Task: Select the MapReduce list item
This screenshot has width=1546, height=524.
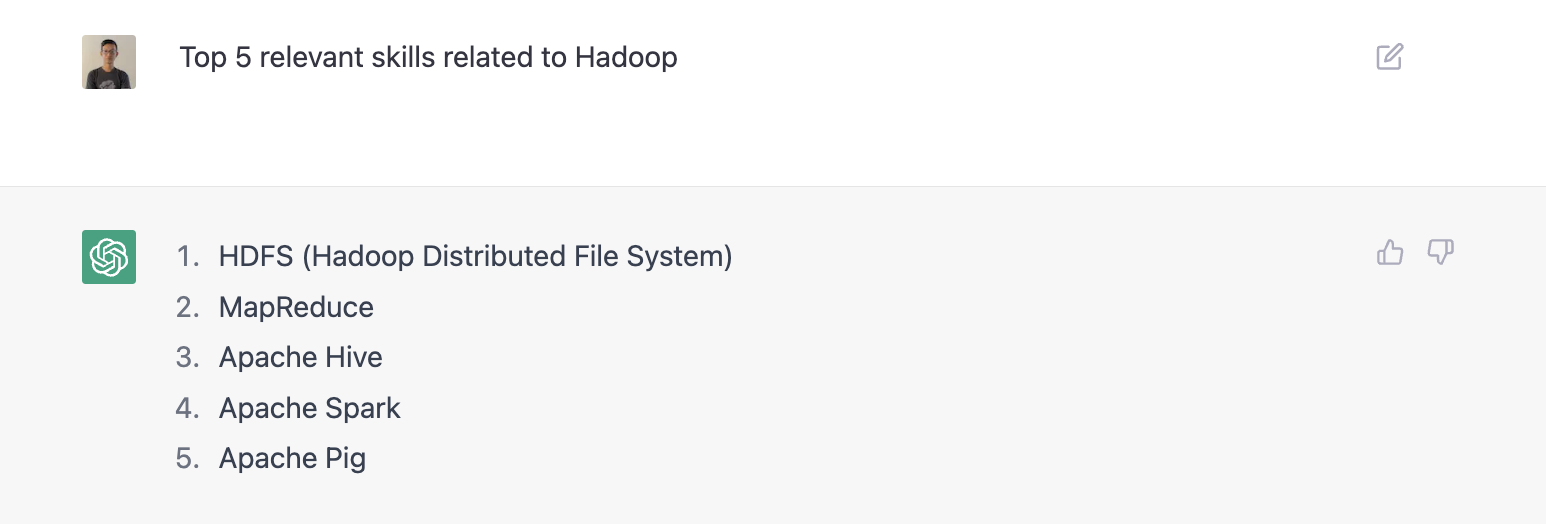Action: [296, 307]
